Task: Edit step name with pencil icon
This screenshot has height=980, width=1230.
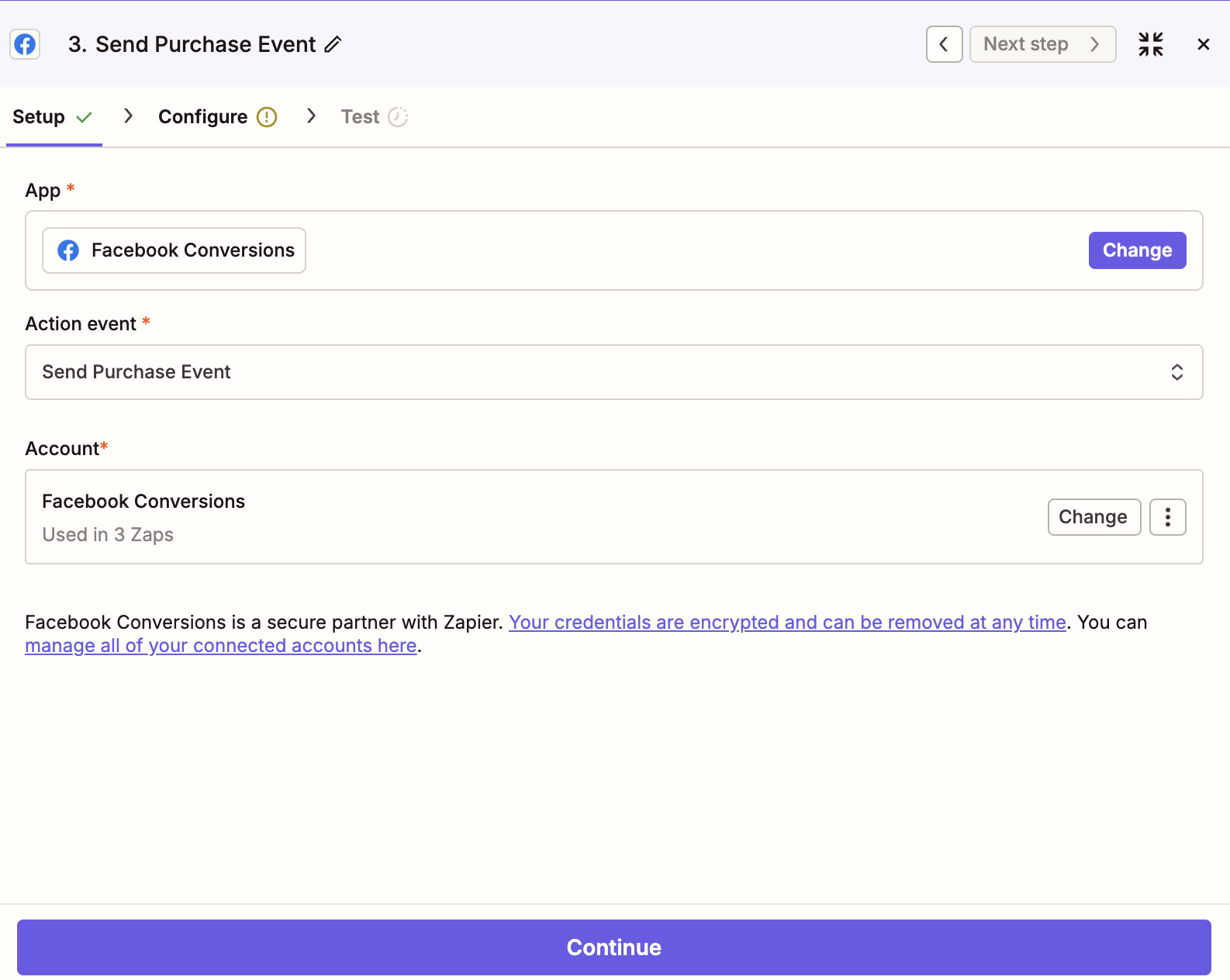Action: [333, 44]
